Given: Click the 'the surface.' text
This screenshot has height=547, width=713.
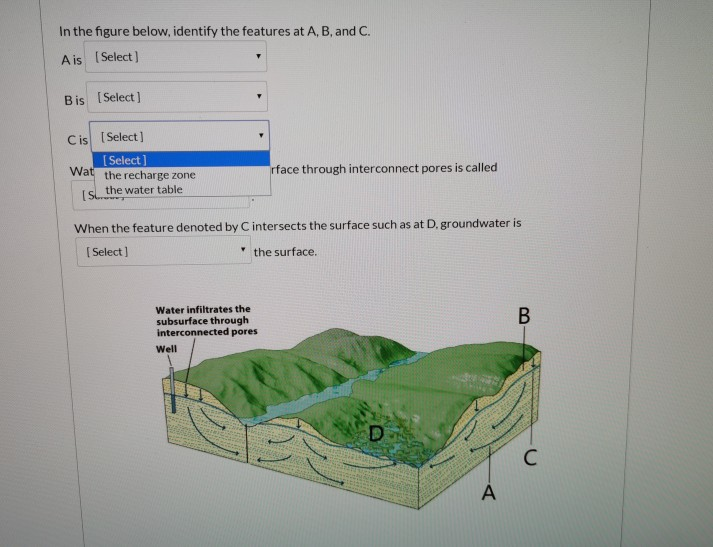Looking at the screenshot, I should (x=285, y=252).
